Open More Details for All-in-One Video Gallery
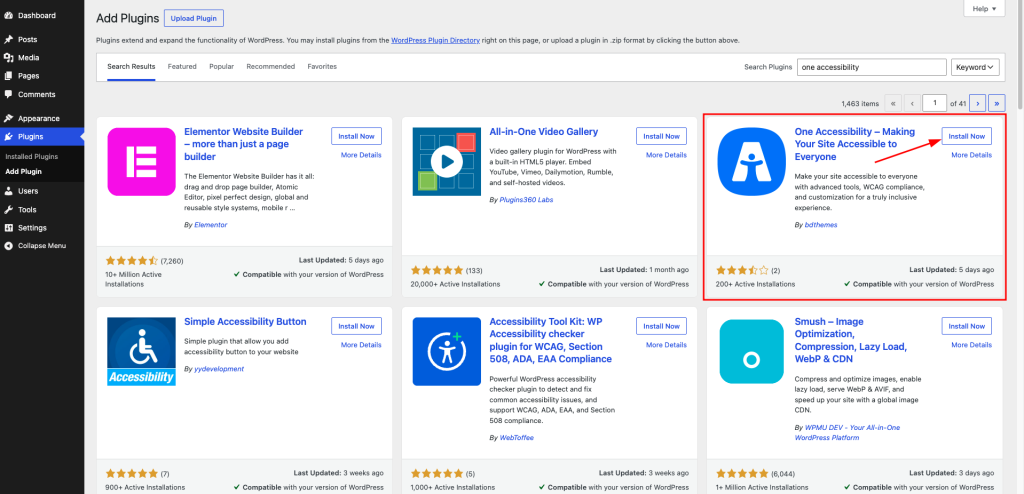Image resolution: width=1024 pixels, height=494 pixels. pos(666,155)
